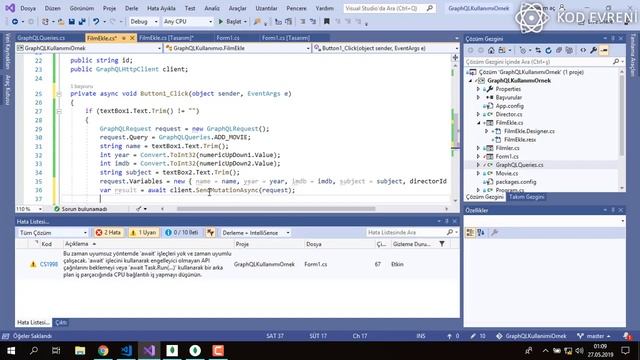This screenshot has height=360, width=640.
Task: Toggle pin on FilmEkle.cs tab
Action: pos(123,38)
